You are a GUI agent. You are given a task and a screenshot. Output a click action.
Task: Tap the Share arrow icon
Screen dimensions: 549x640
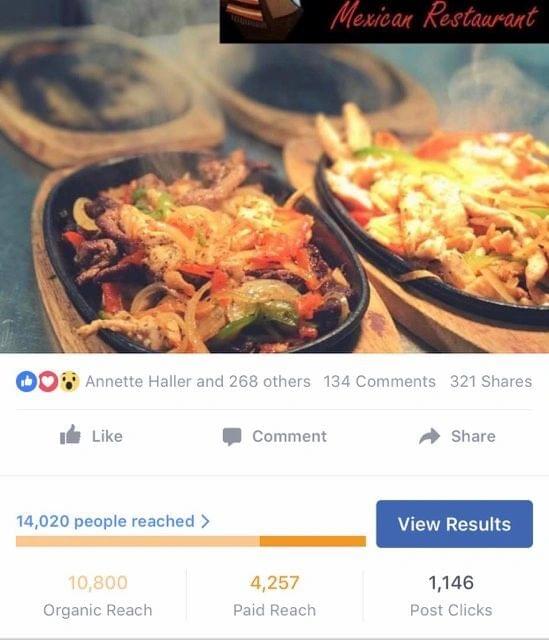tap(429, 436)
